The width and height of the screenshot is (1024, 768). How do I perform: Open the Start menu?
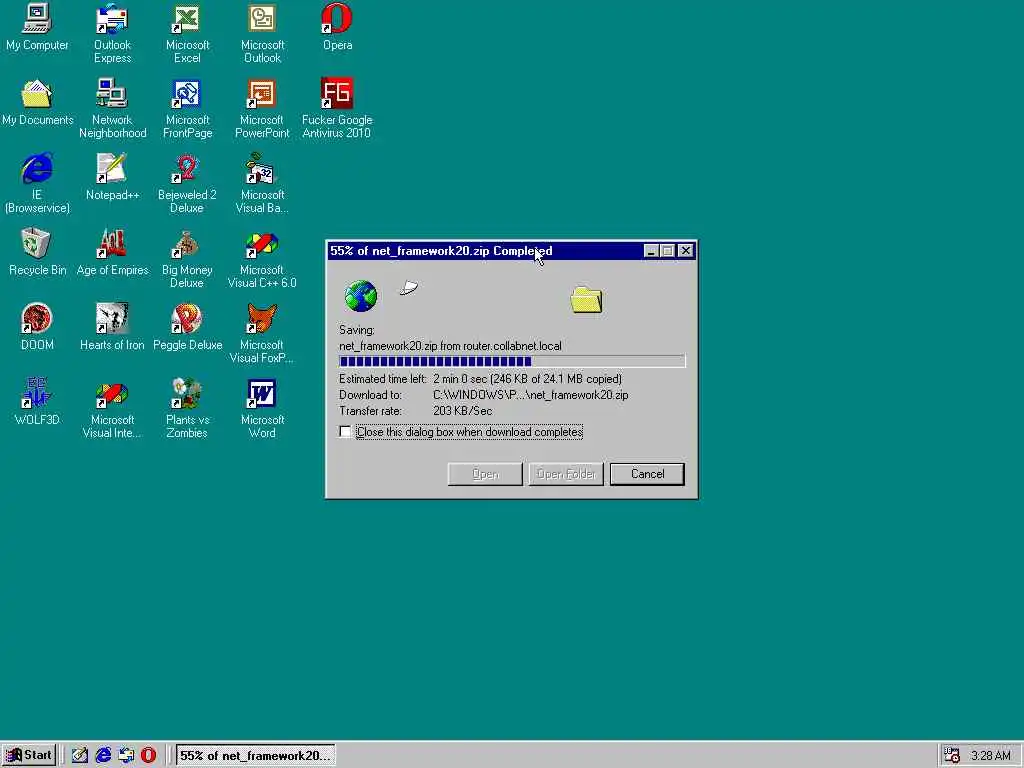[29, 755]
